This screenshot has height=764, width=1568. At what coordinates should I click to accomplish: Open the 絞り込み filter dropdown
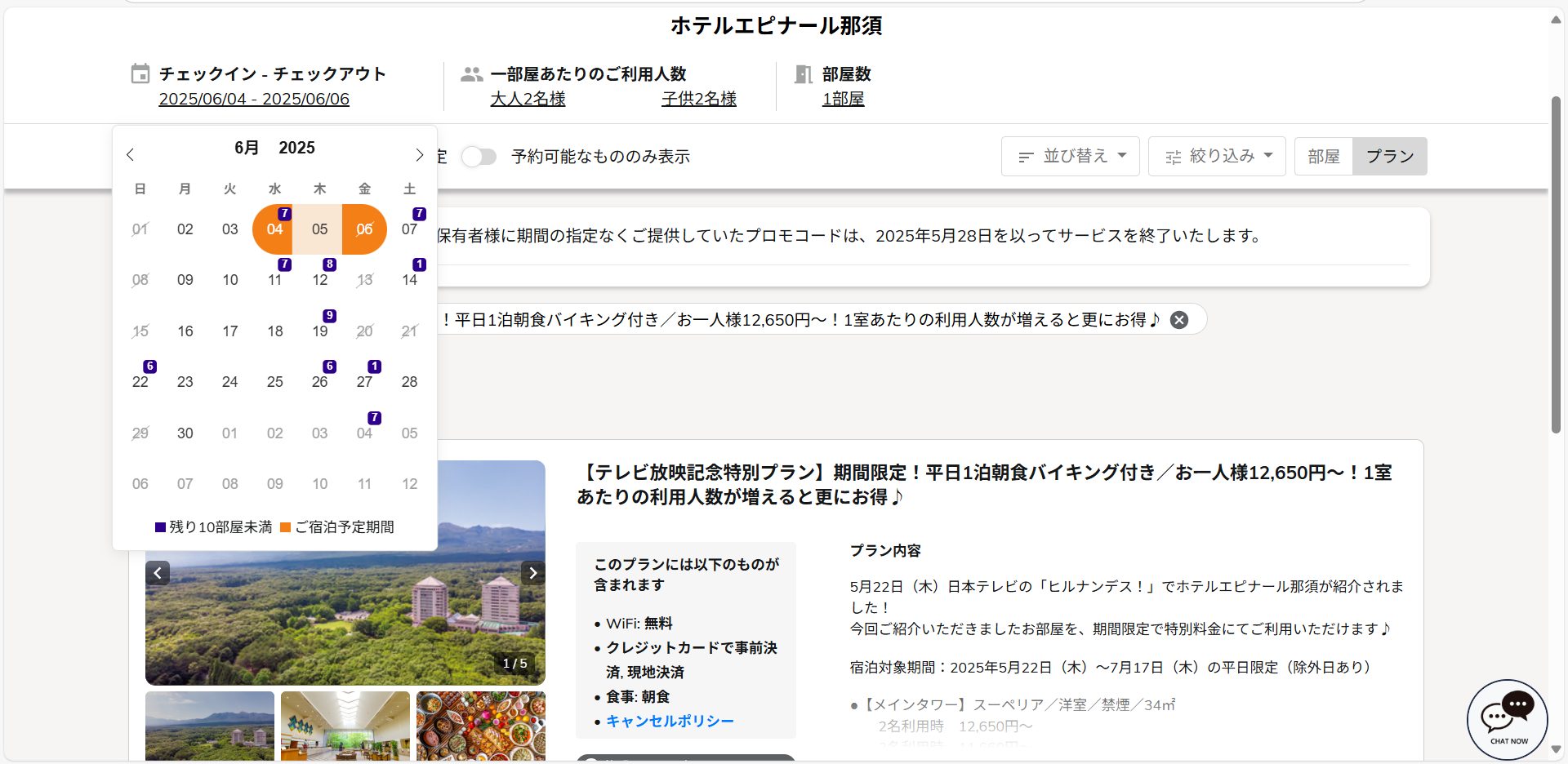1217,156
